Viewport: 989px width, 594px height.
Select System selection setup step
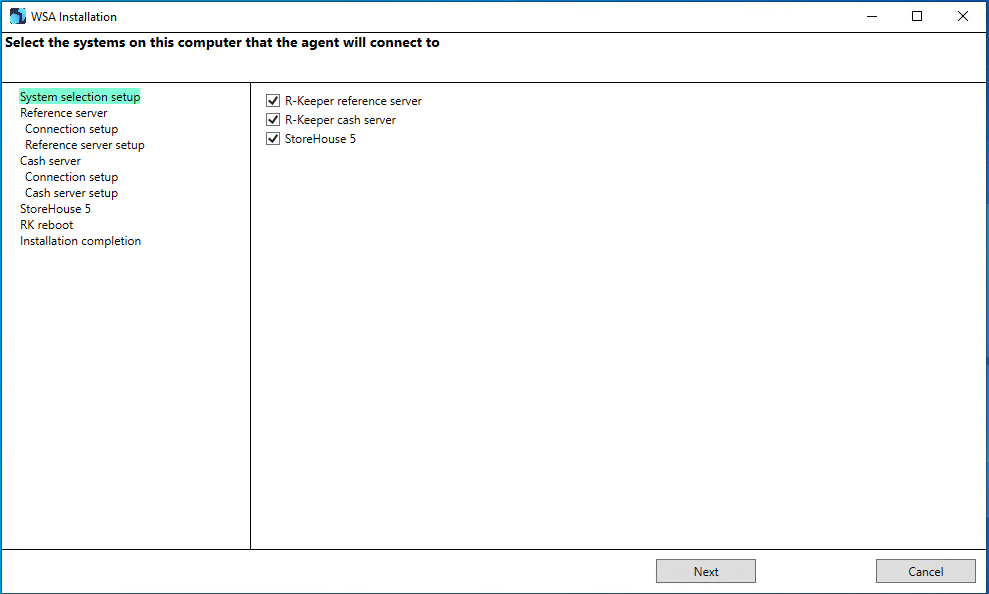pyautogui.click(x=80, y=96)
